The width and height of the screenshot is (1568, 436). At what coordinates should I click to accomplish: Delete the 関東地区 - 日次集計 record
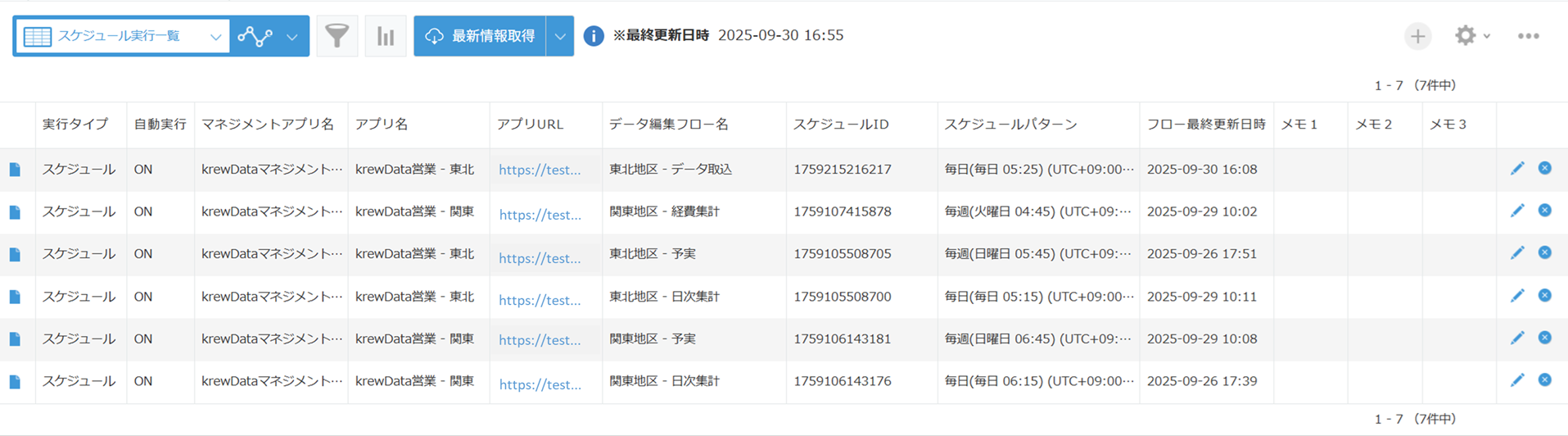click(1545, 380)
